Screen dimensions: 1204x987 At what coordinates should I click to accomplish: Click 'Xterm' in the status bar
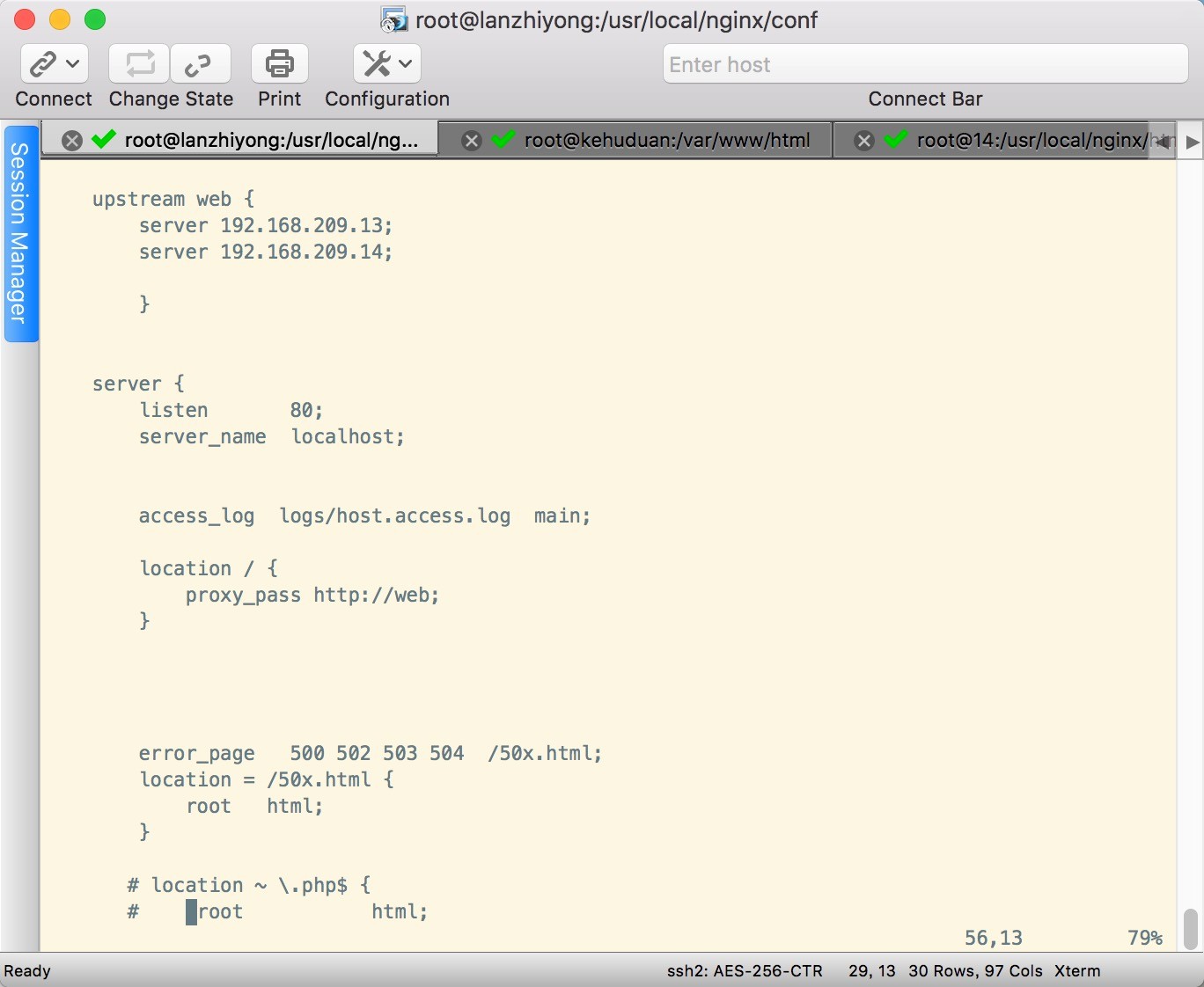click(1077, 971)
